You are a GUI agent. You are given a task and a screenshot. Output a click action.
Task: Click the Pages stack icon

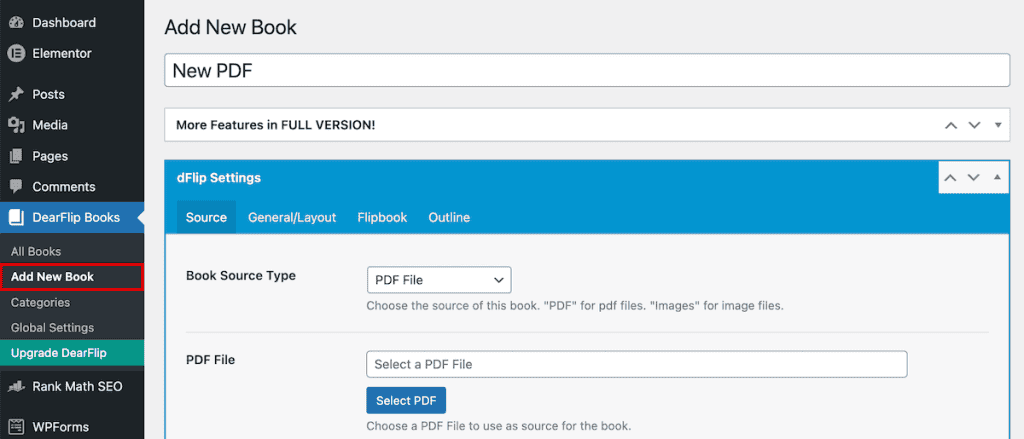(16, 156)
